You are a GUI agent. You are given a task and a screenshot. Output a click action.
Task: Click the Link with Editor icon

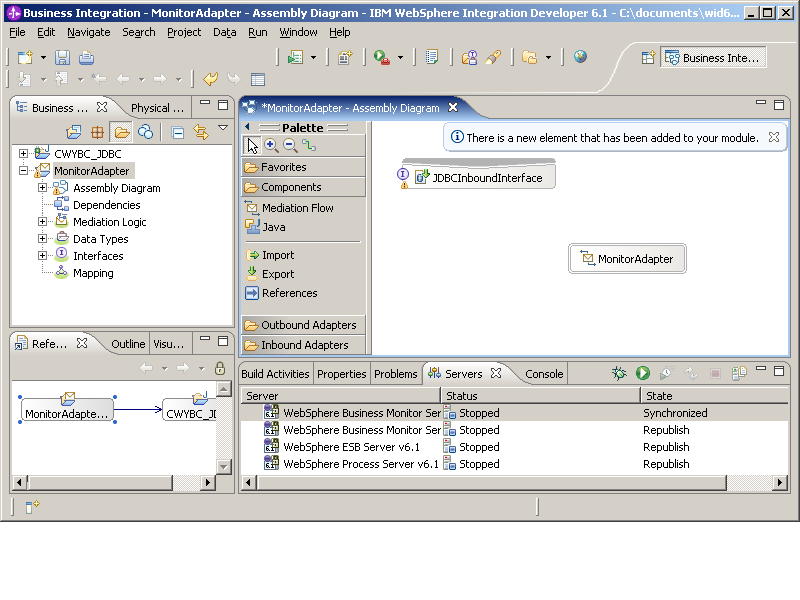pyautogui.click(x=201, y=133)
